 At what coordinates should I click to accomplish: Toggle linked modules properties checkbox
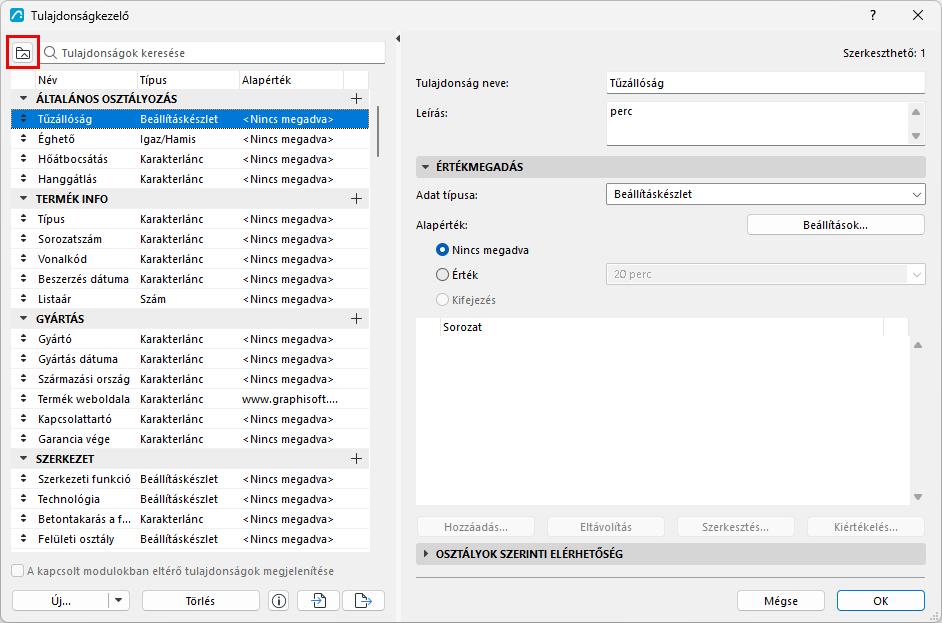pyautogui.click(x=17, y=571)
